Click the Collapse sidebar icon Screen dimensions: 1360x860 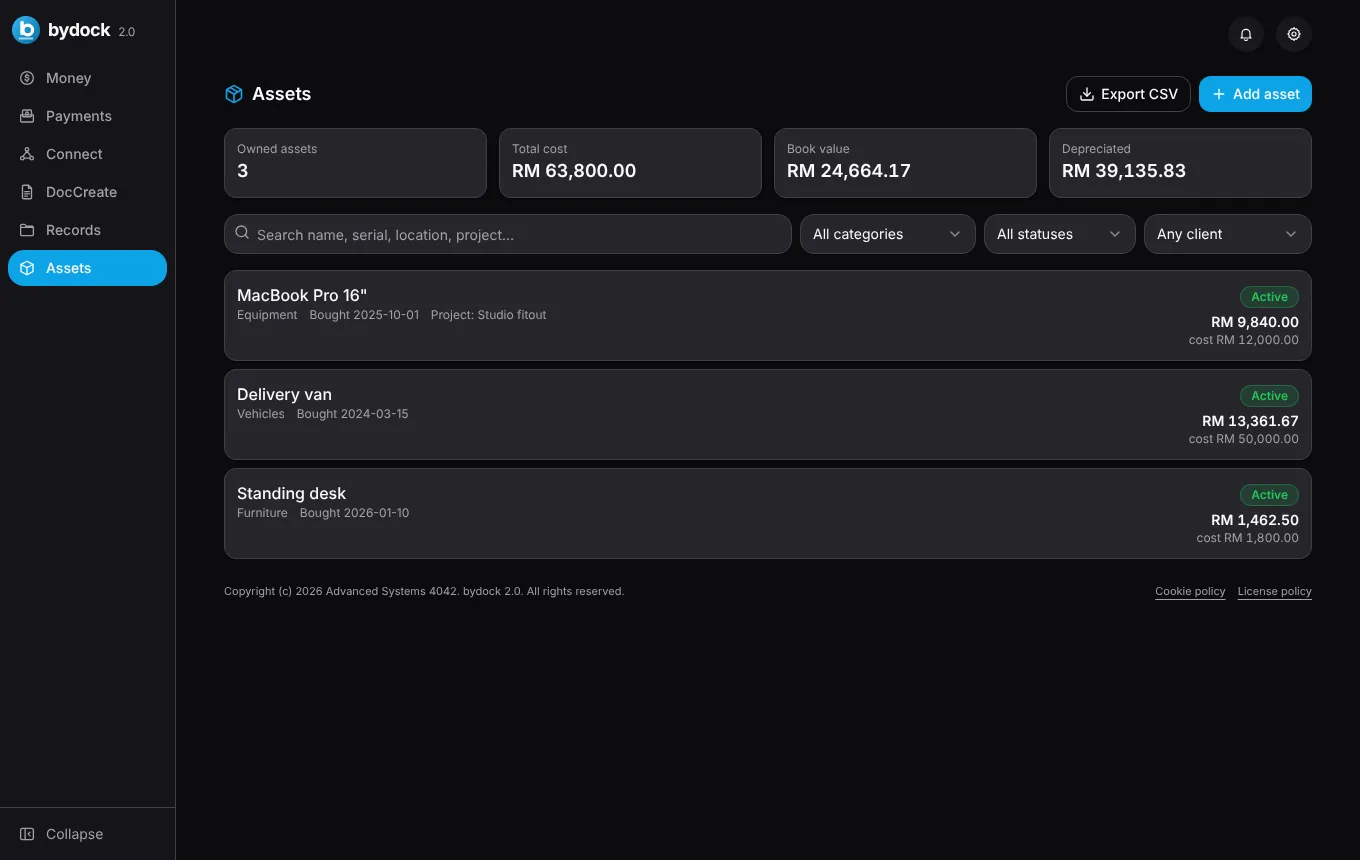[x=27, y=834]
